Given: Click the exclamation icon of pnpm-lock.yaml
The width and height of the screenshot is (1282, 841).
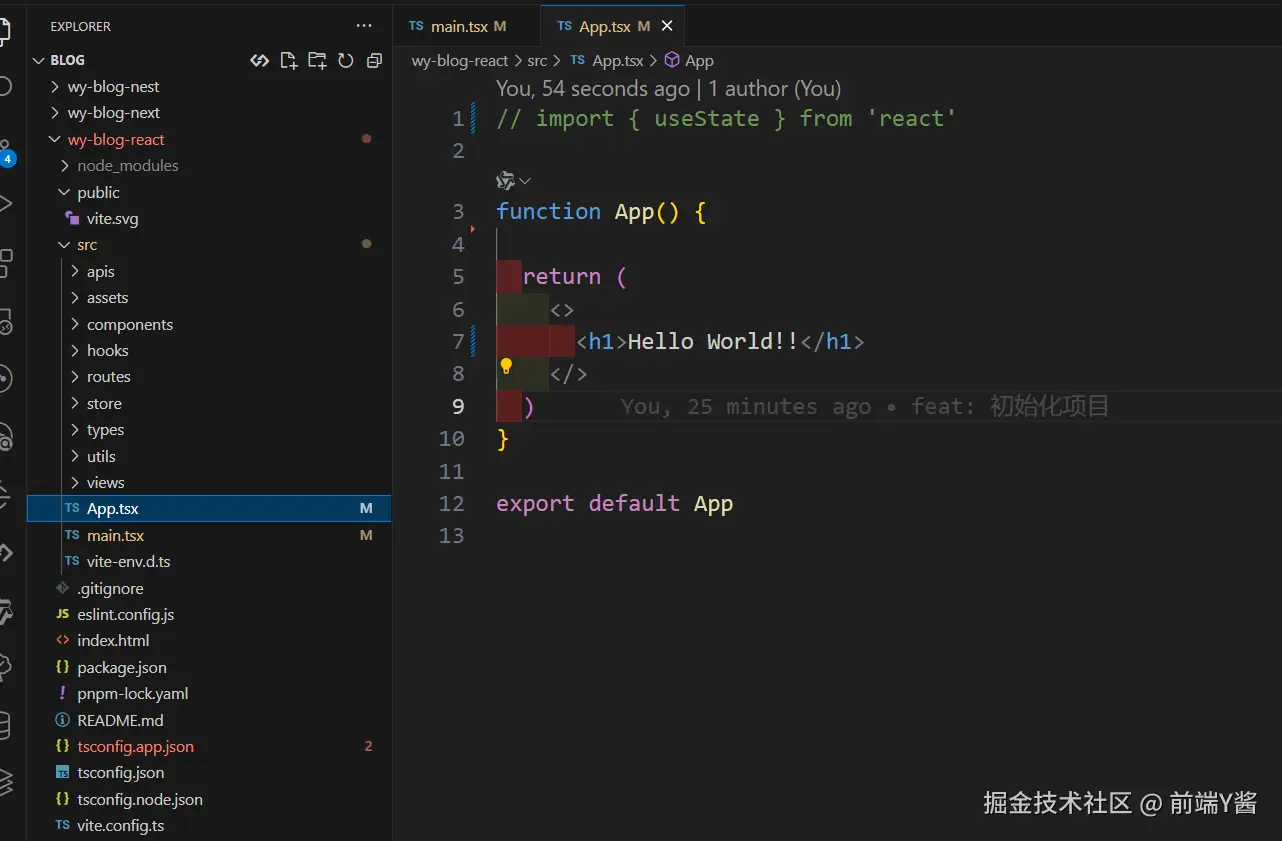Looking at the screenshot, I should pos(63,693).
